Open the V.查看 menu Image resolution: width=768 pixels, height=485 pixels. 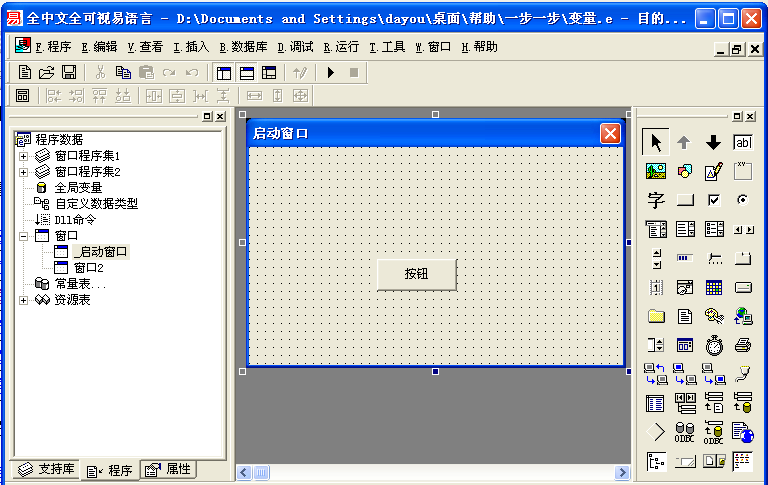[x=145, y=47]
